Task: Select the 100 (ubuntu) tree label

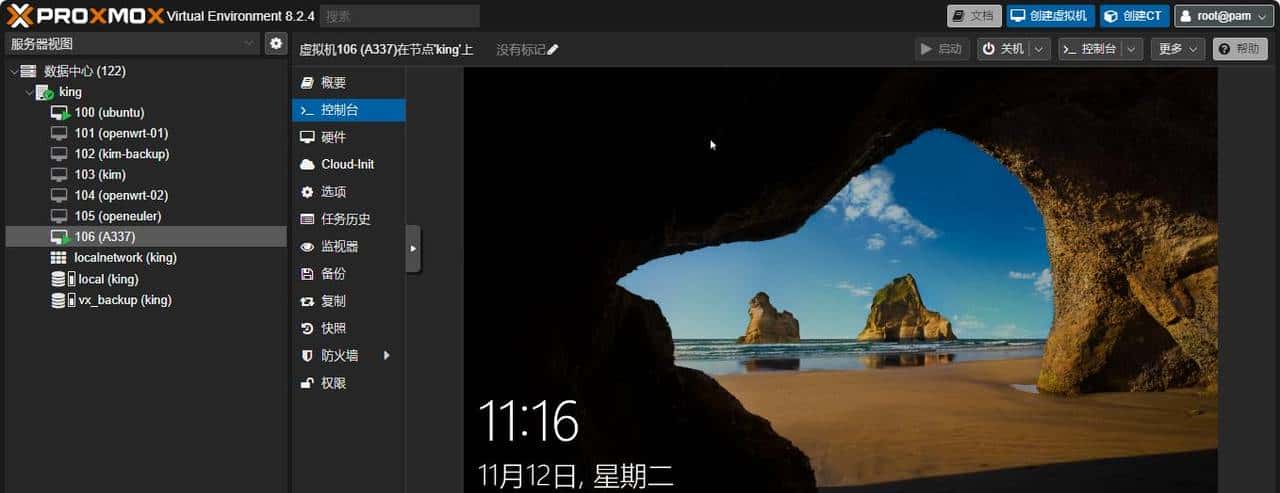Action: tap(109, 112)
